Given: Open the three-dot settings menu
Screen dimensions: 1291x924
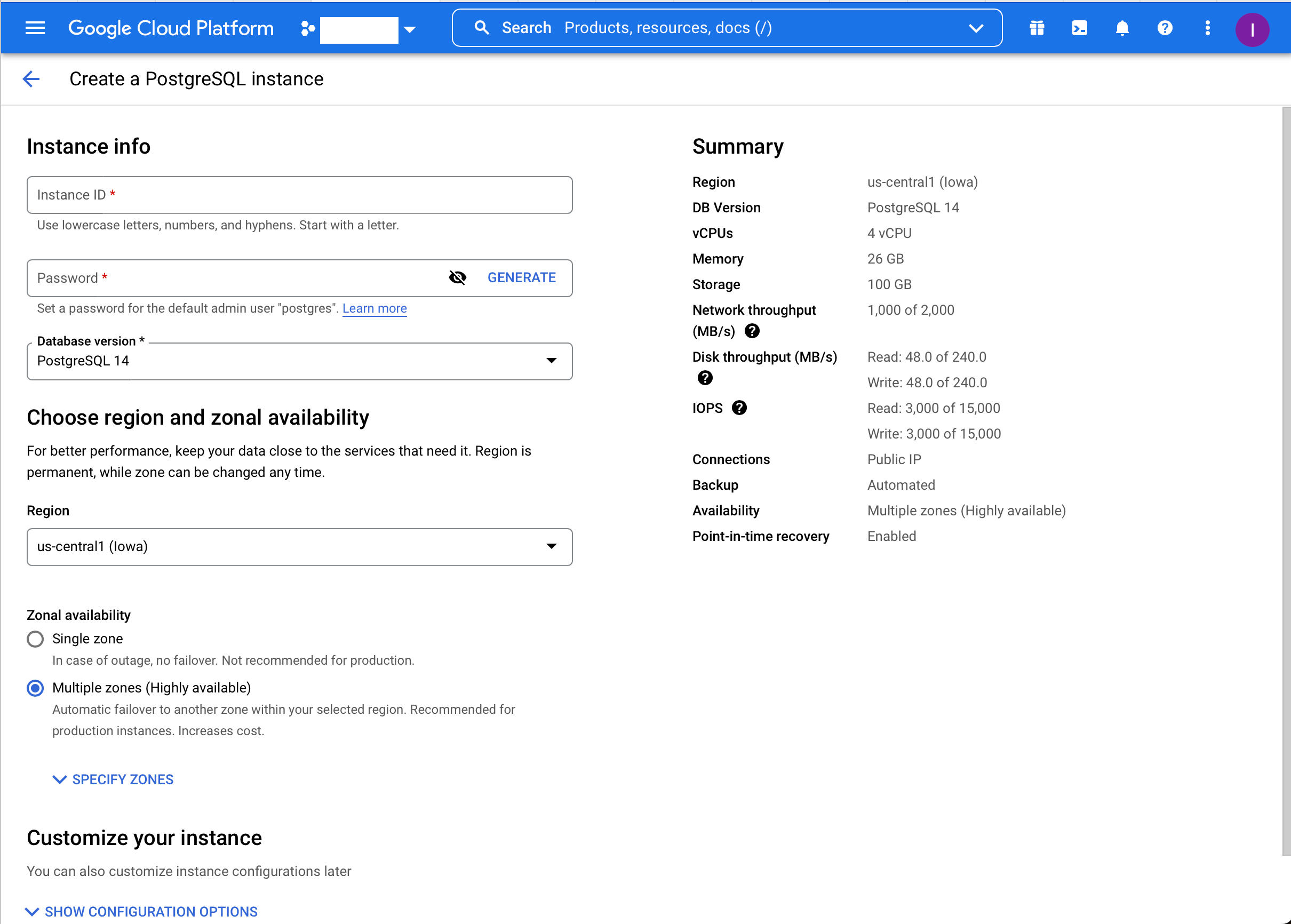Looking at the screenshot, I should pos(1207,28).
